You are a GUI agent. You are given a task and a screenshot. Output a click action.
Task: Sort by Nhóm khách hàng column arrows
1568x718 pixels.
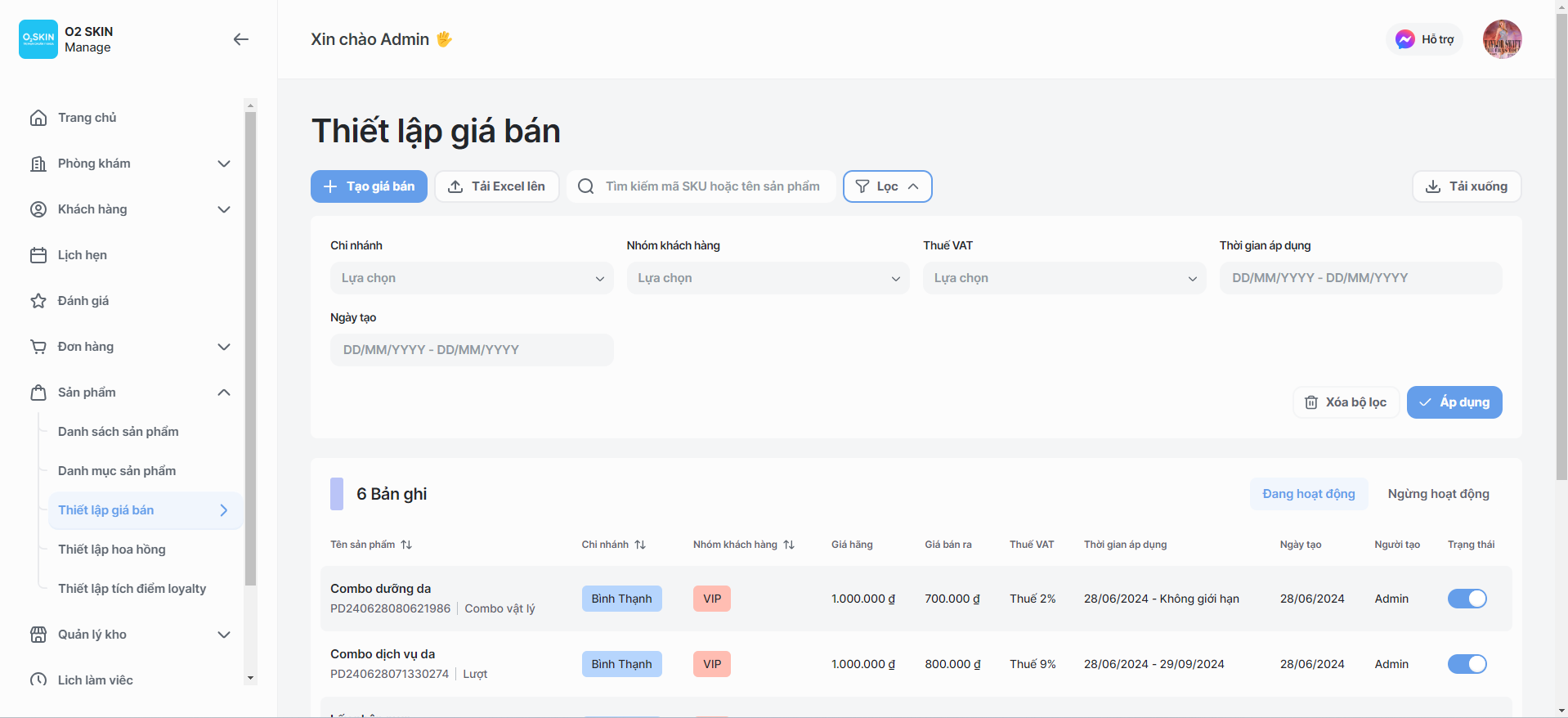pos(789,545)
